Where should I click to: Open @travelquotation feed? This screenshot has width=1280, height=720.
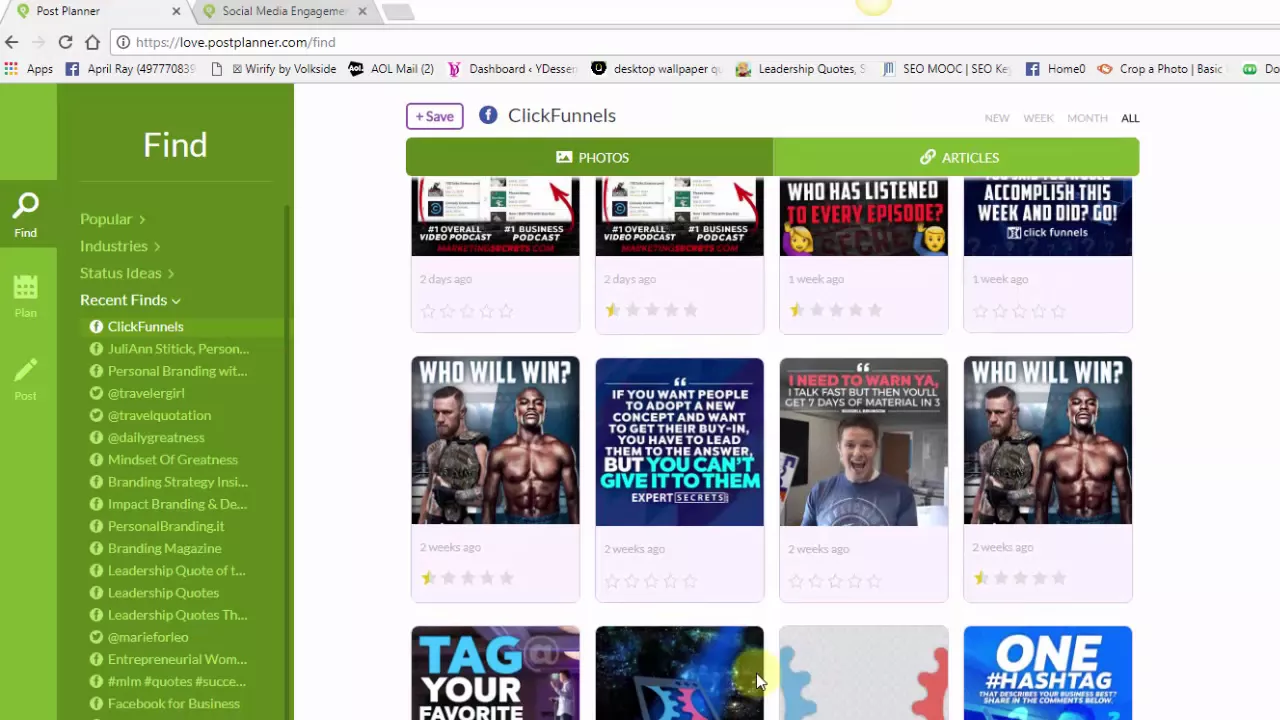coord(159,415)
